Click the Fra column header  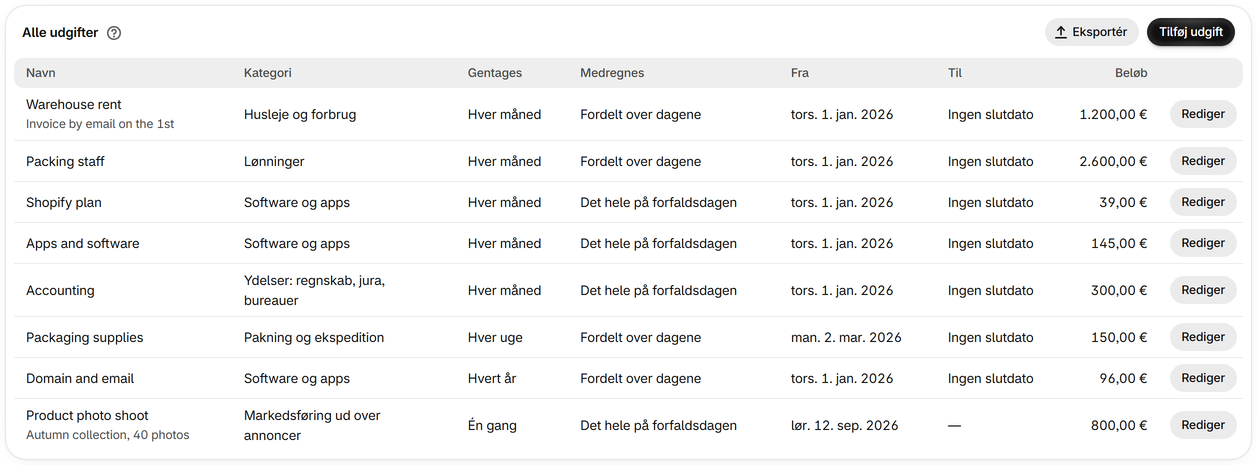pyautogui.click(x=800, y=73)
